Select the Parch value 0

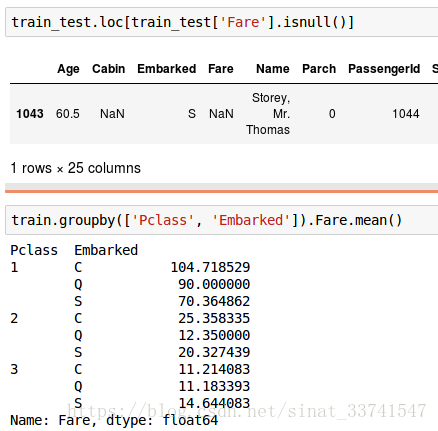tap(332, 114)
